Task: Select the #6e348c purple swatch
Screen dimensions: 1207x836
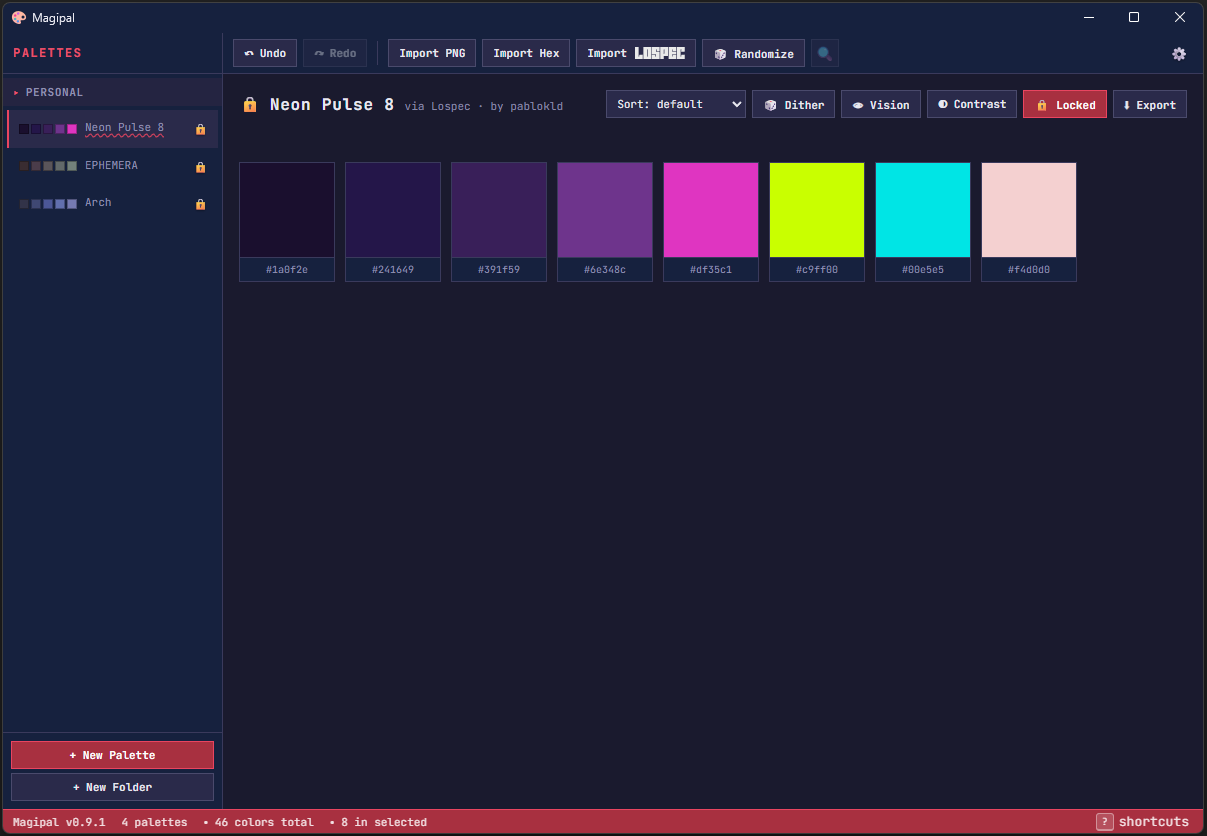Action: pos(605,210)
